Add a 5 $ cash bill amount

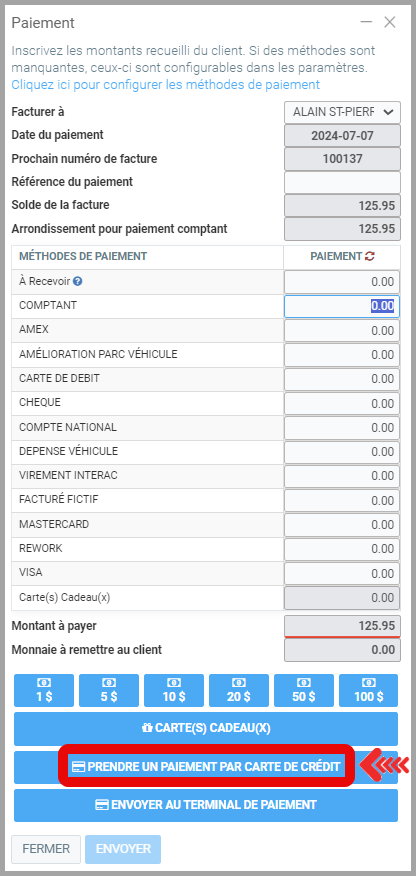coord(109,691)
